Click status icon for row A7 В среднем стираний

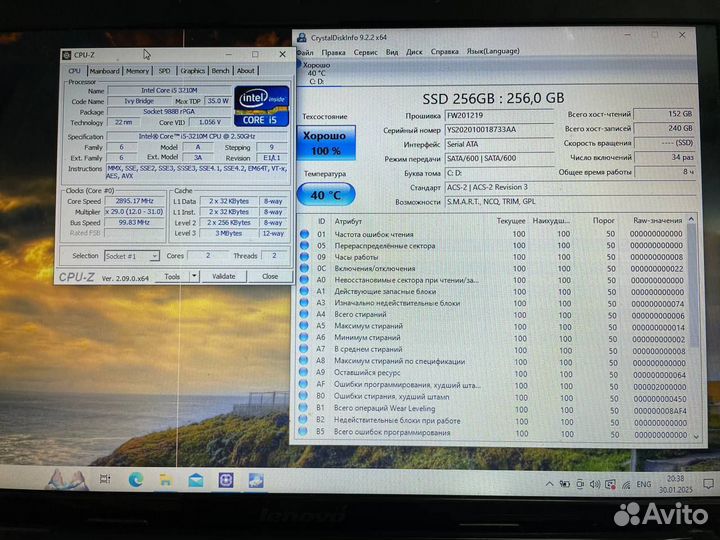(304, 349)
